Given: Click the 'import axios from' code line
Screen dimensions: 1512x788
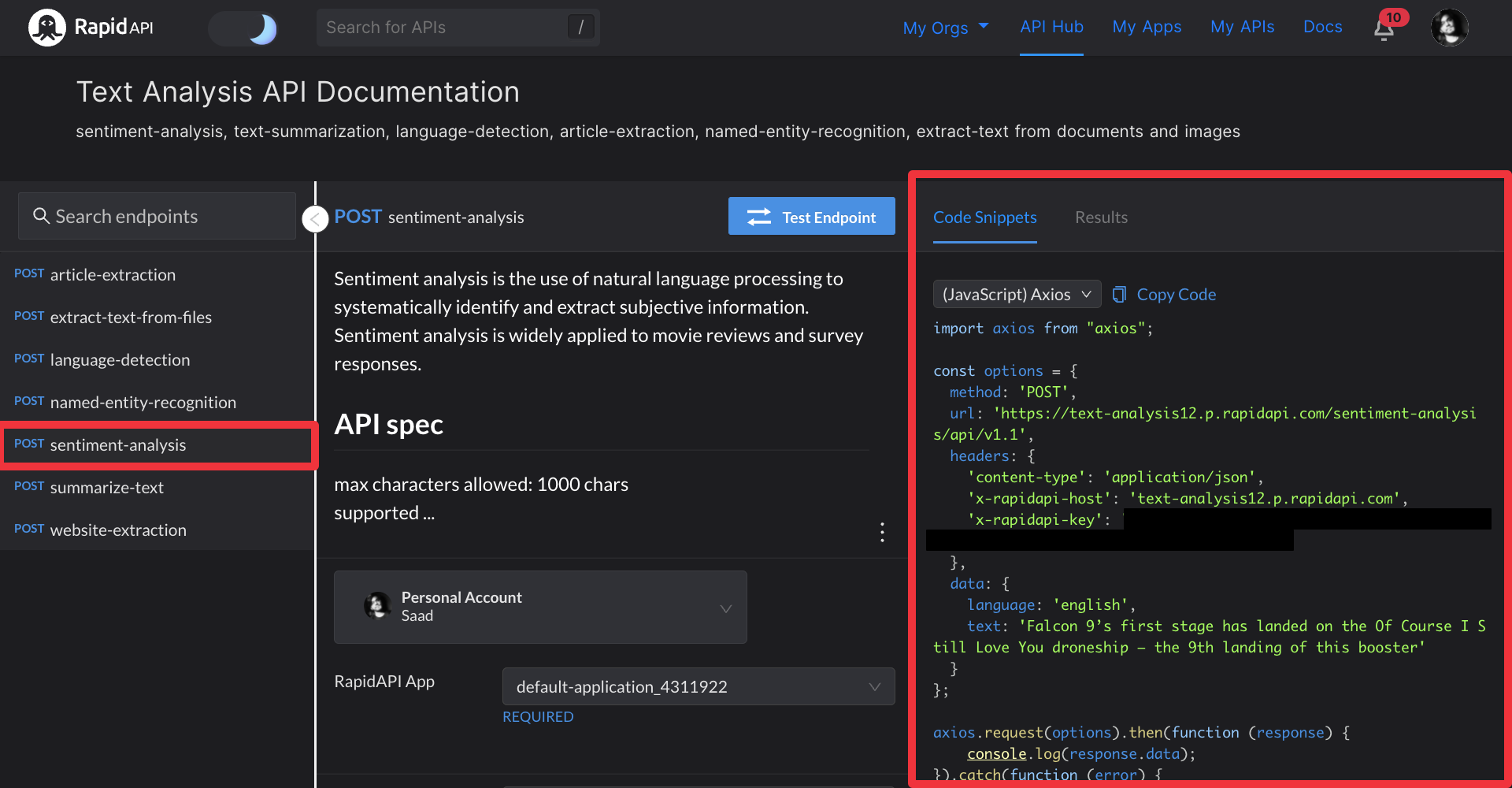Looking at the screenshot, I should (x=1043, y=328).
